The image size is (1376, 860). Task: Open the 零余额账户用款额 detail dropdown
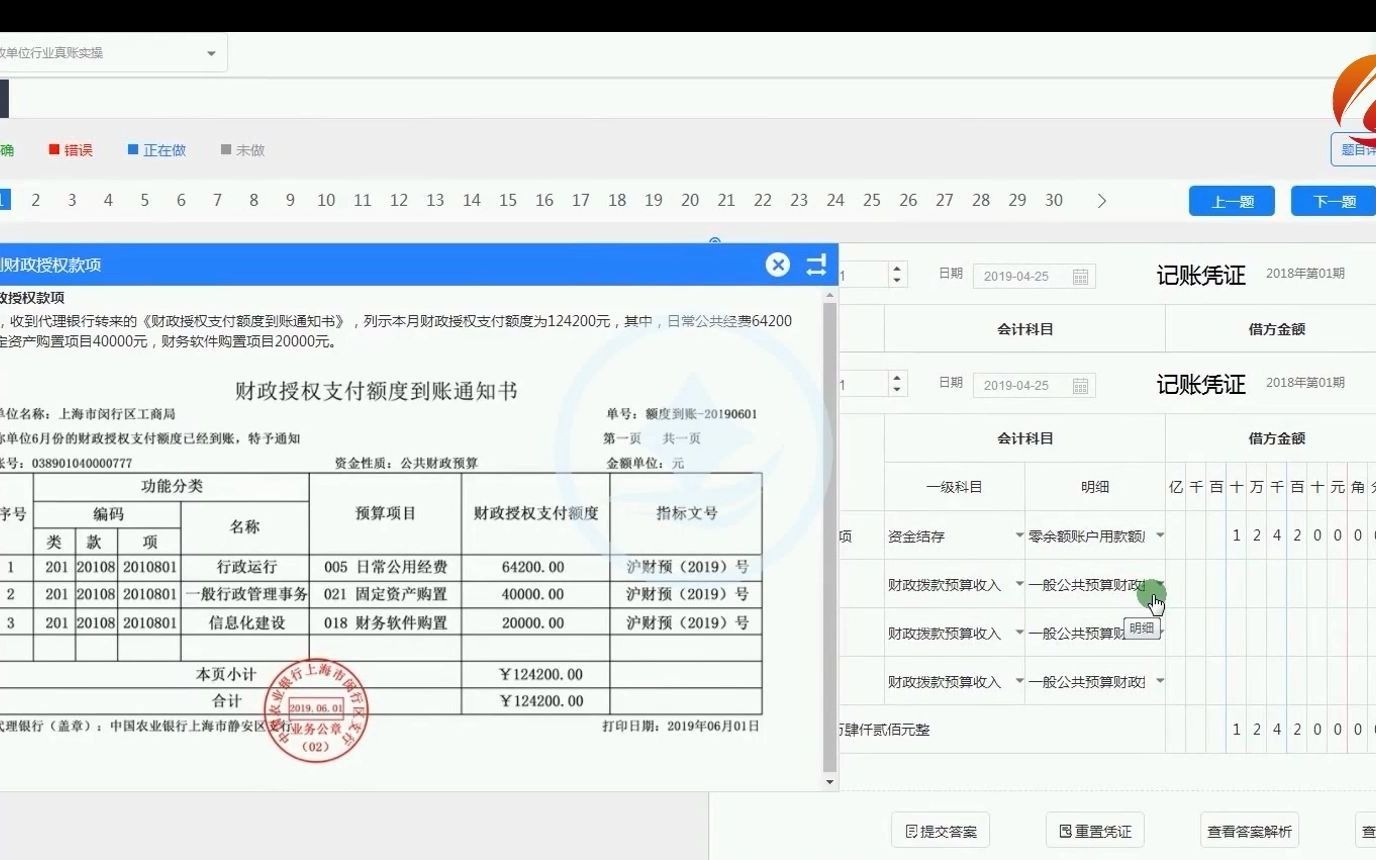click(x=1160, y=536)
